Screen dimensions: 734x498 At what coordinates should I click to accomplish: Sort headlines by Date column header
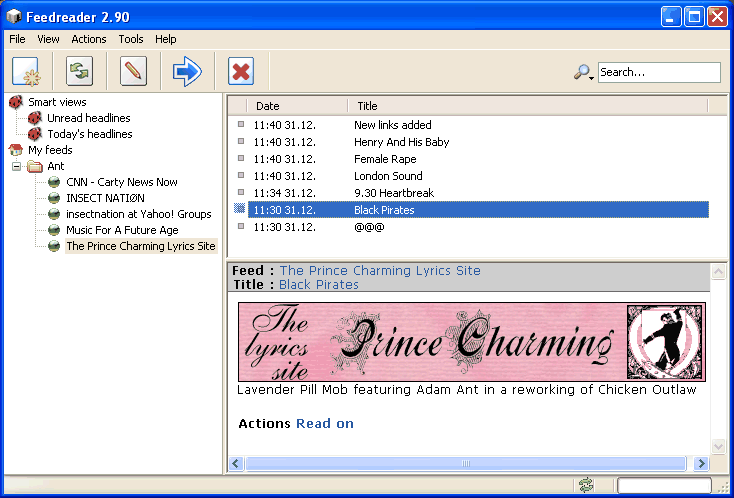pos(268,106)
